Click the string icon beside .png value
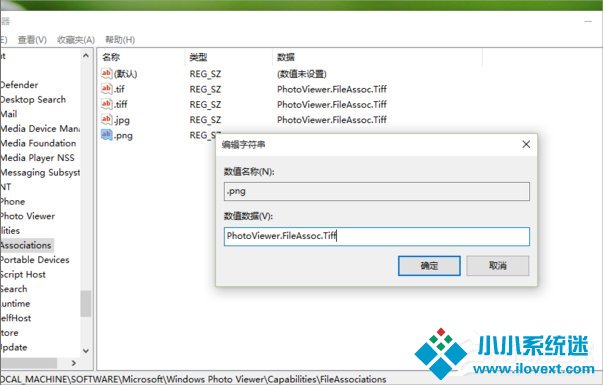 (x=107, y=135)
